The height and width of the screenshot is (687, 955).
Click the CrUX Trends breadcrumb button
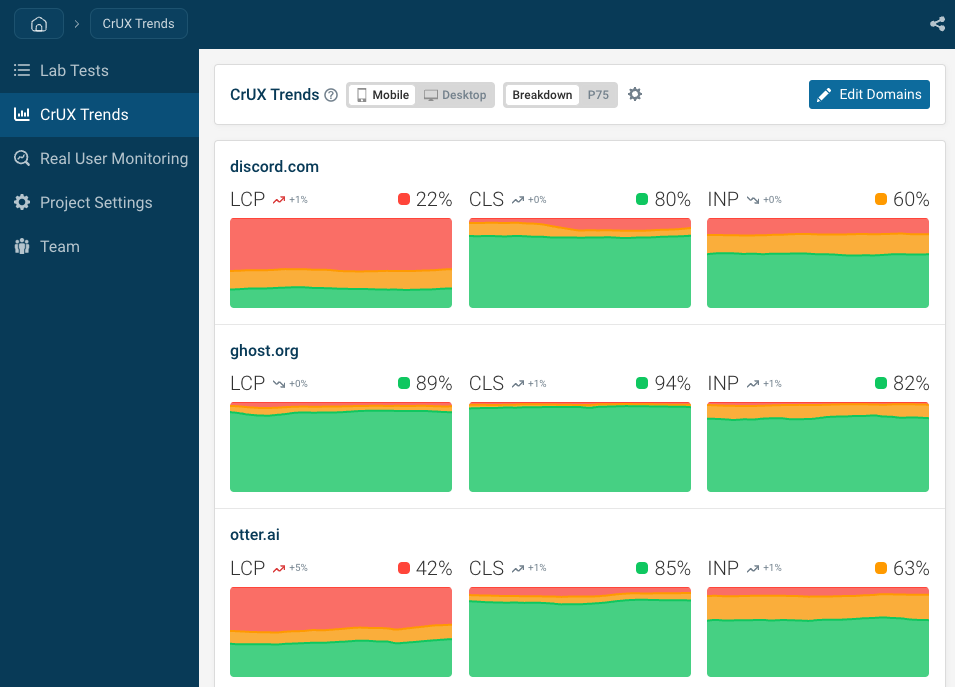pyautogui.click(x=139, y=24)
